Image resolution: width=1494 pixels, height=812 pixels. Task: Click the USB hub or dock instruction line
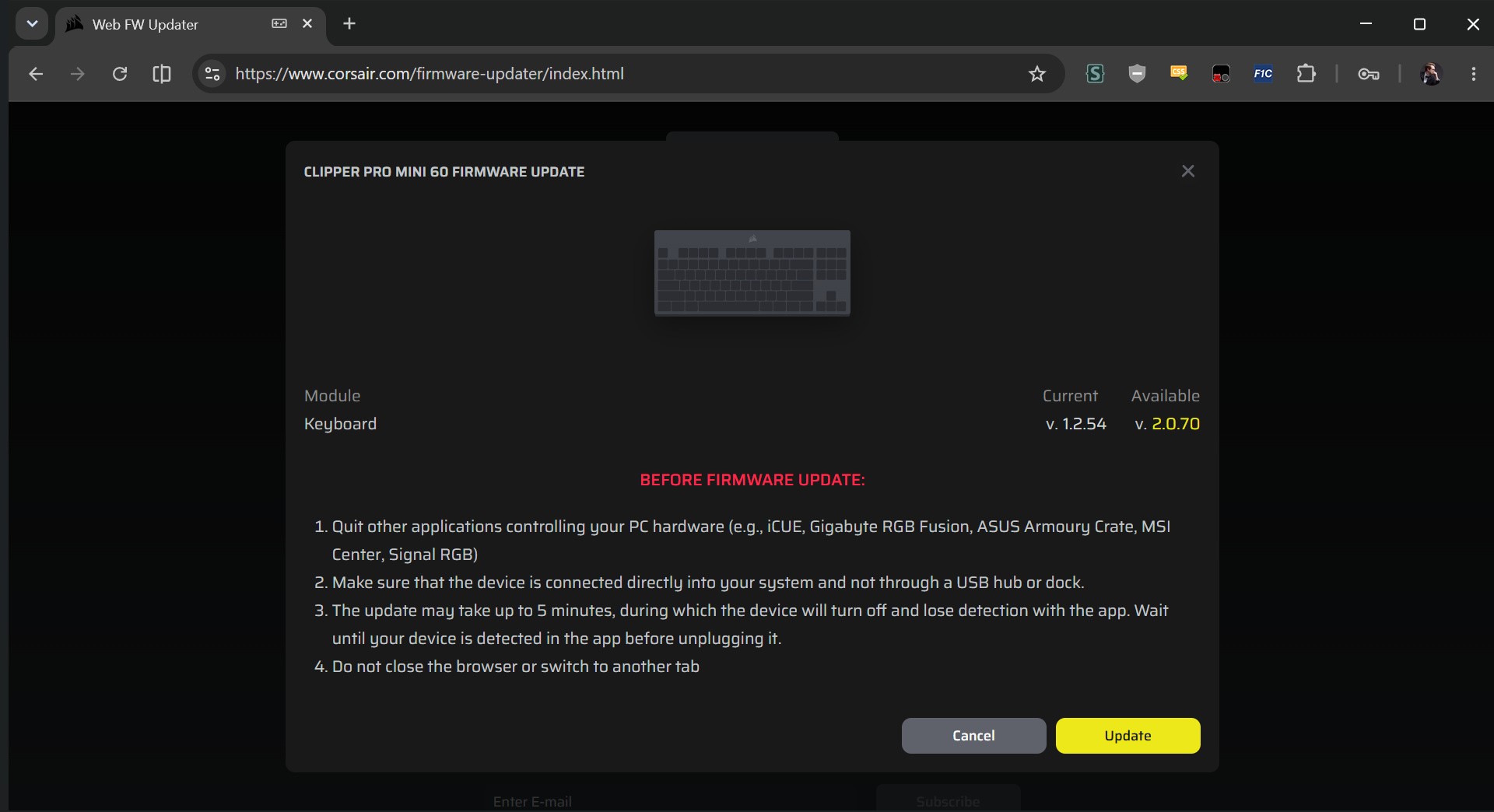(x=708, y=583)
